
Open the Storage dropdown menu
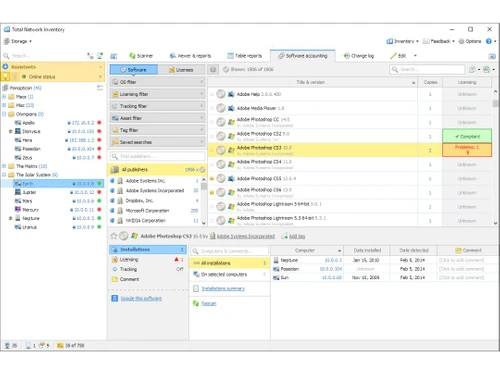pos(18,41)
